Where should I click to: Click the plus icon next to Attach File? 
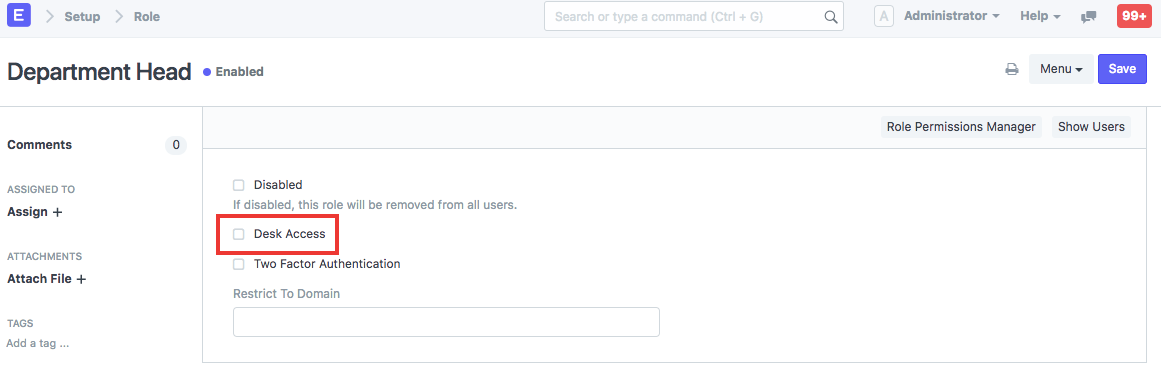point(81,280)
